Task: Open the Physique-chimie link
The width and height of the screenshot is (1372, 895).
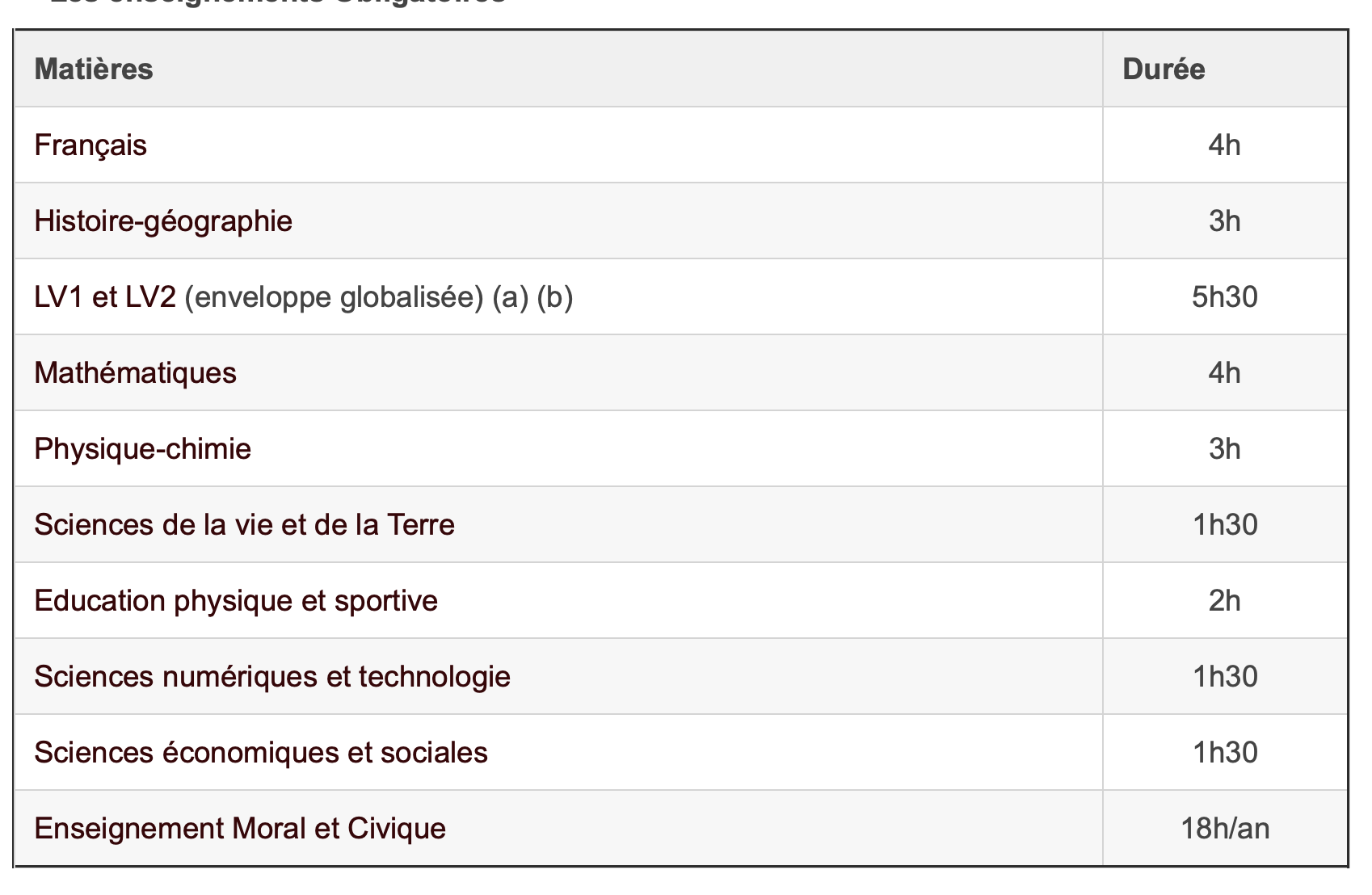Action: 143,449
